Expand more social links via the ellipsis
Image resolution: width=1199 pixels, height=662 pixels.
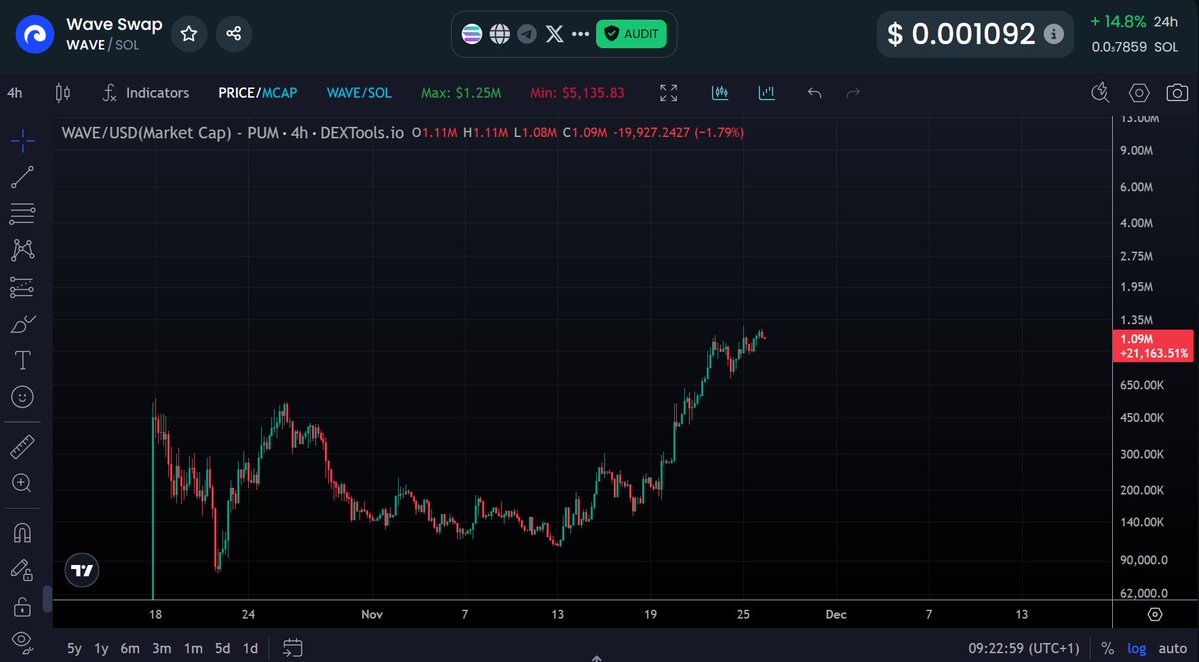pyautogui.click(x=580, y=33)
